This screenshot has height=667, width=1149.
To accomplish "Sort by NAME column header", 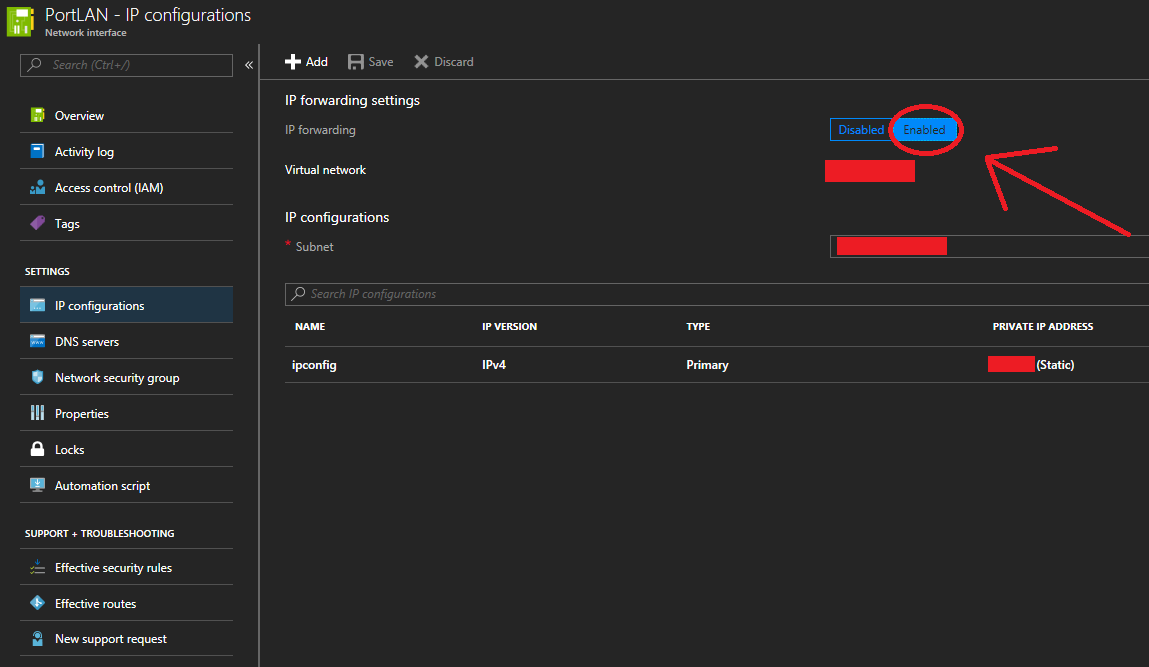I will coord(310,326).
